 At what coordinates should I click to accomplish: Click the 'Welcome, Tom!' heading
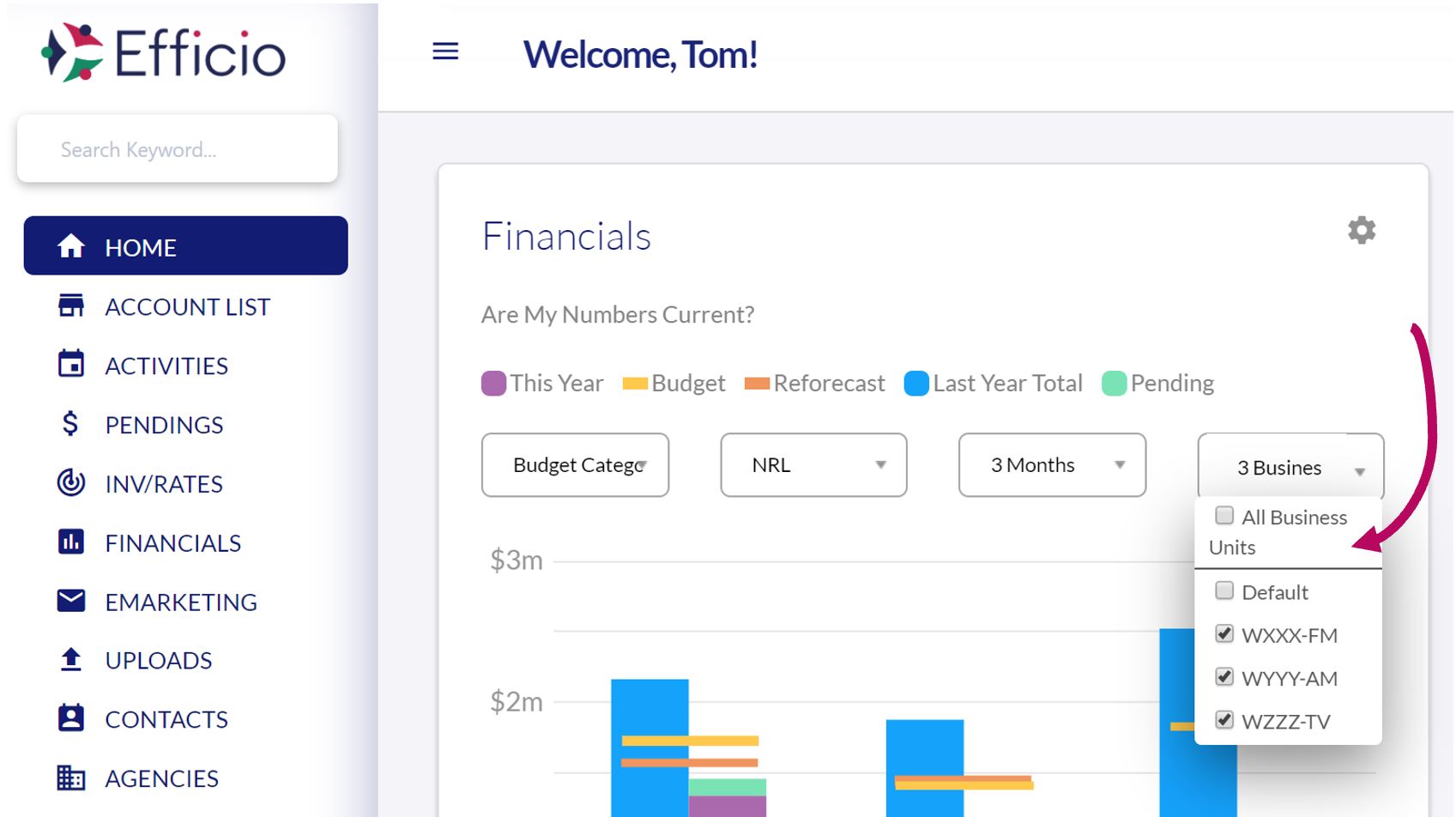640,54
